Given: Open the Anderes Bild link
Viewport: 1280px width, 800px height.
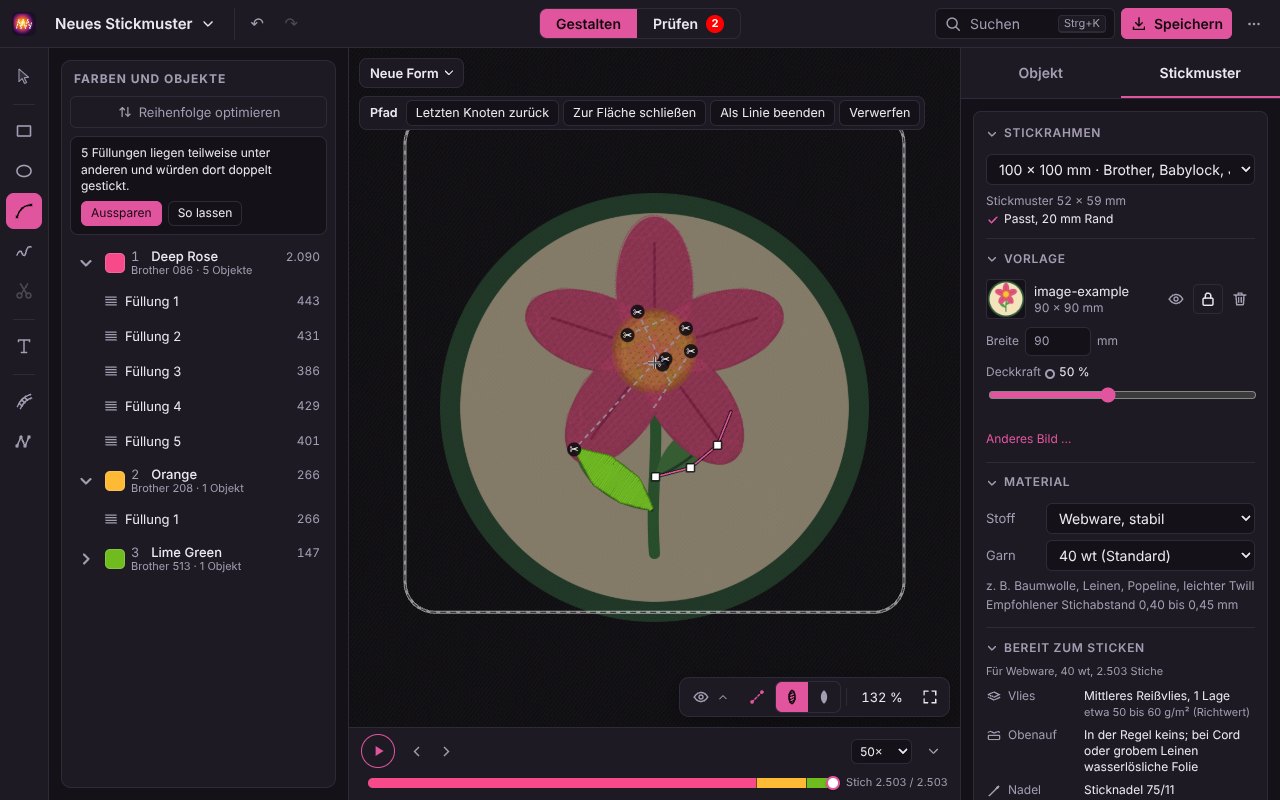Looking at the screenshot, I should point(1028,439).
